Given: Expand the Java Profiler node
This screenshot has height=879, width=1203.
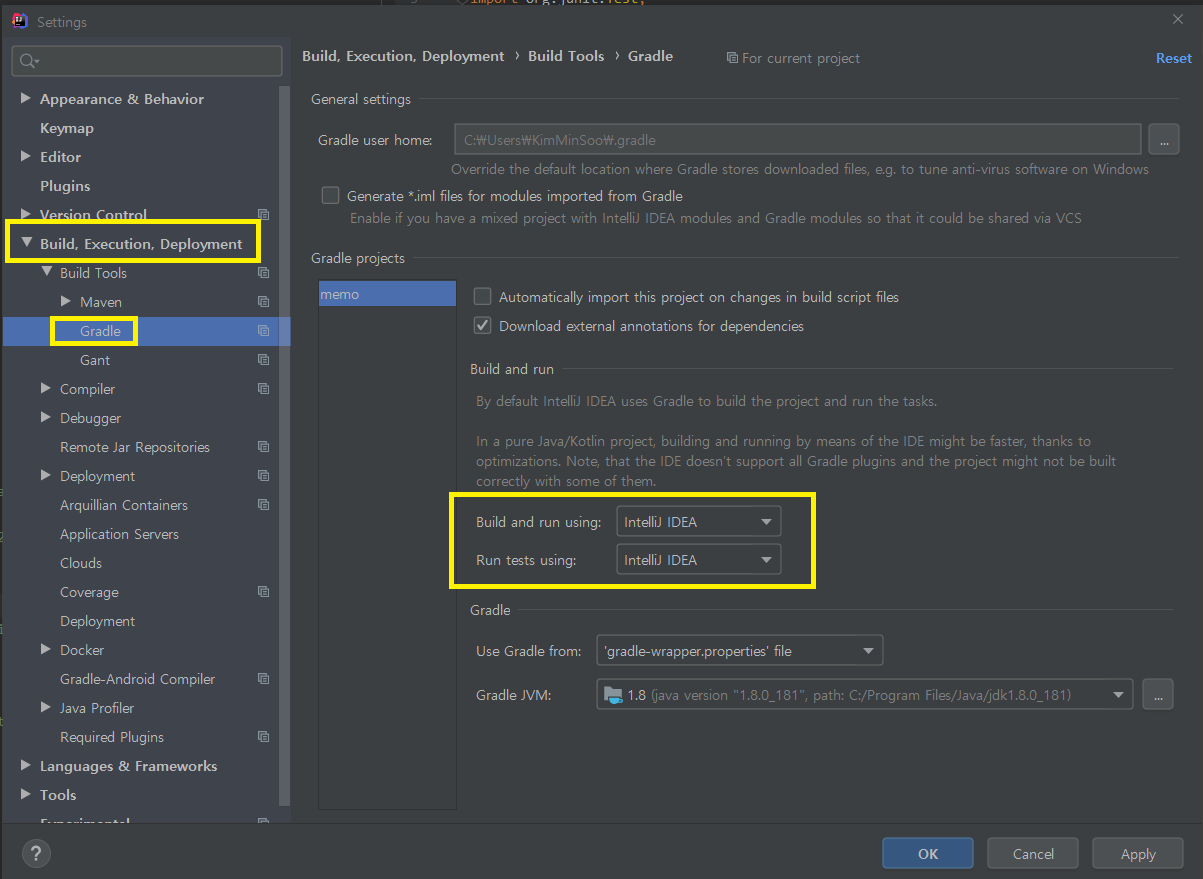Looking at the screenshot, I should (46, 708).
